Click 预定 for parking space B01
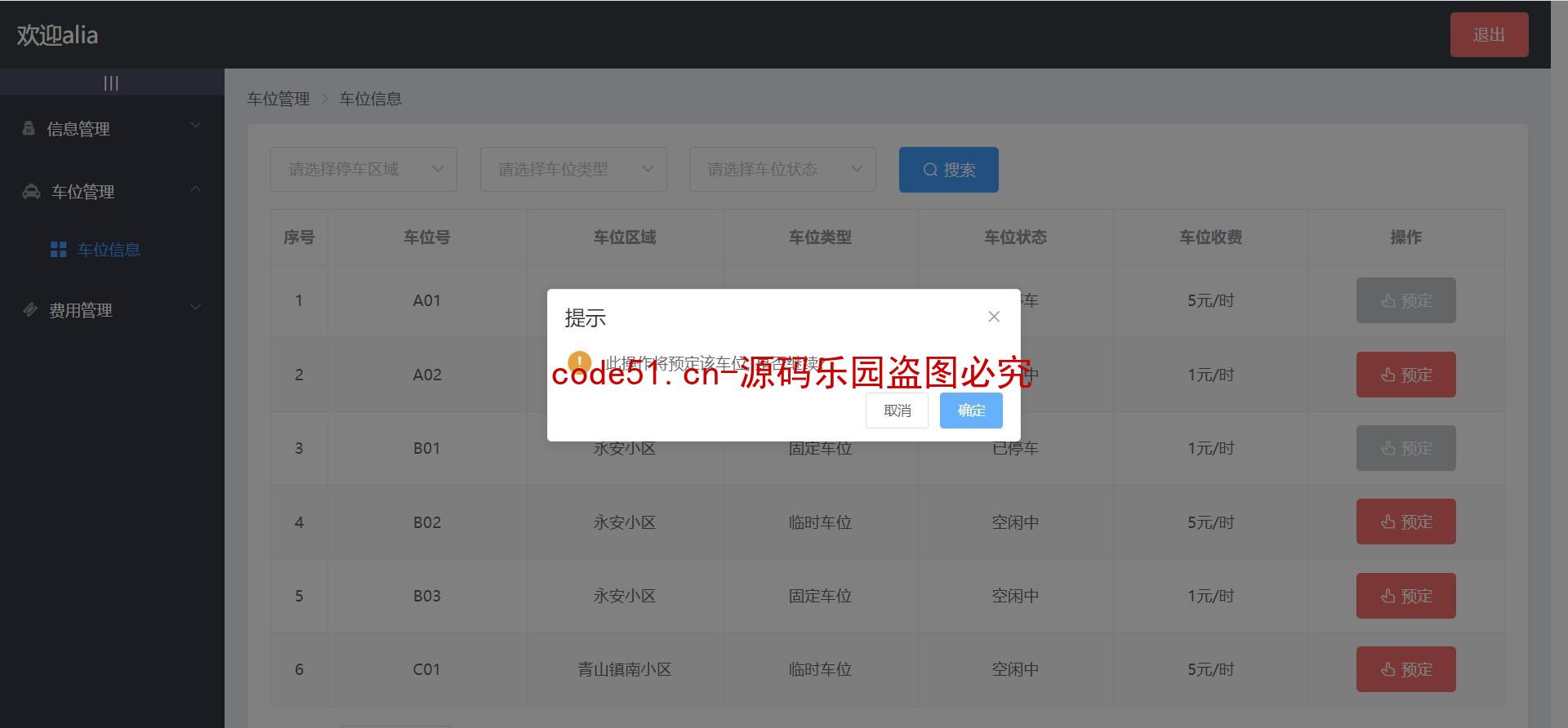1568x728 pixels. pos(1405,448)
